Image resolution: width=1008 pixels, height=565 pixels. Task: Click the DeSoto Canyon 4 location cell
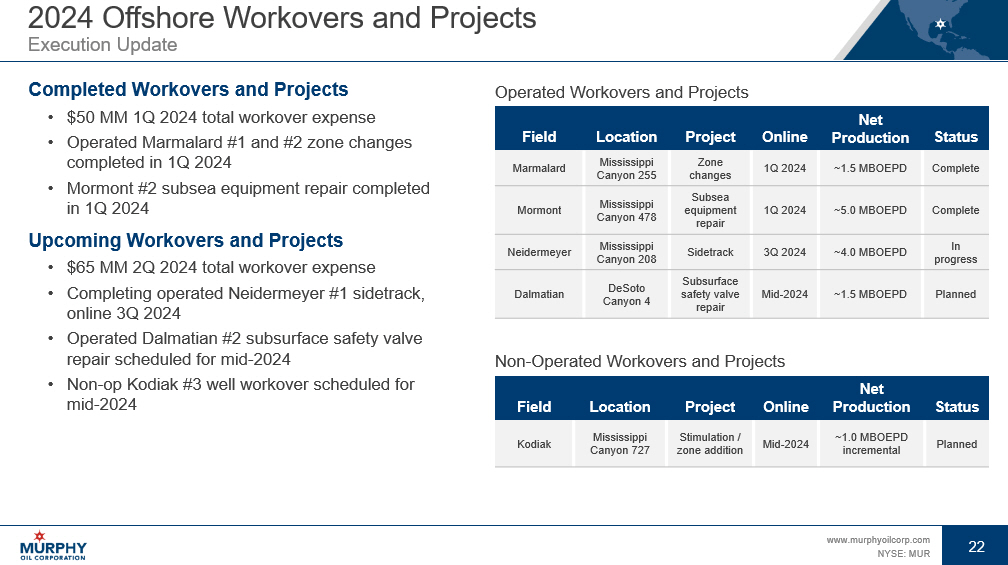point(626,294)
